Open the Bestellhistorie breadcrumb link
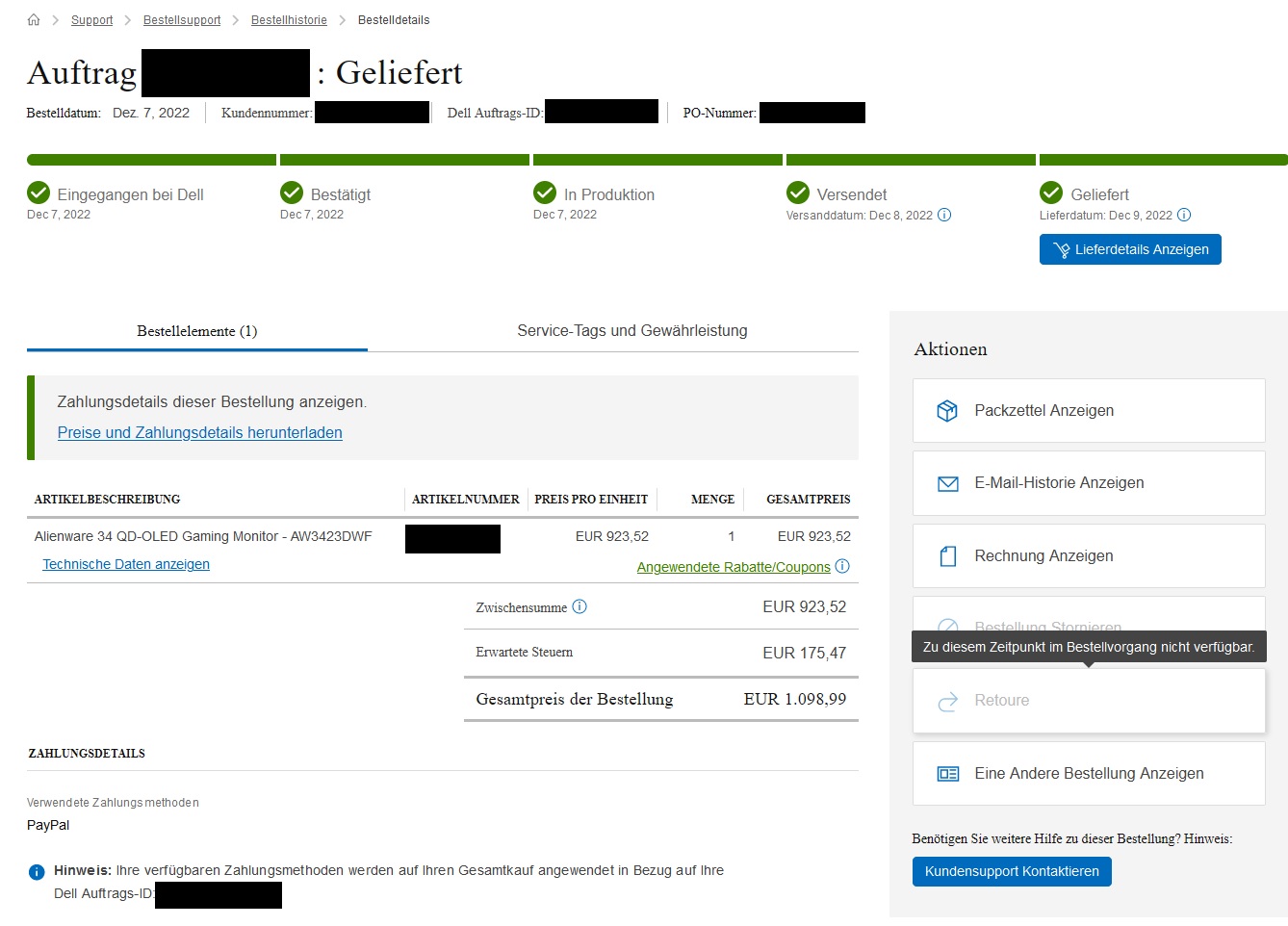The image size is (1288, 926). point(289,20)
